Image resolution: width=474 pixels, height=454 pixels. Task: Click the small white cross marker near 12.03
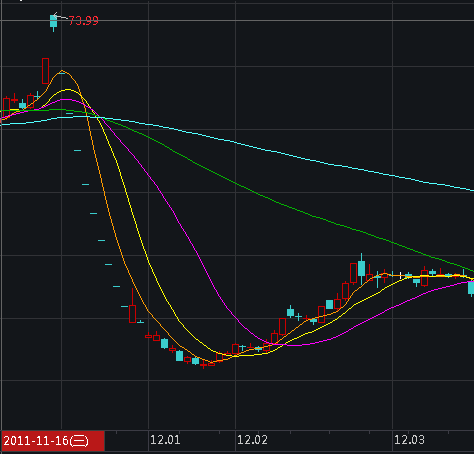400,275
